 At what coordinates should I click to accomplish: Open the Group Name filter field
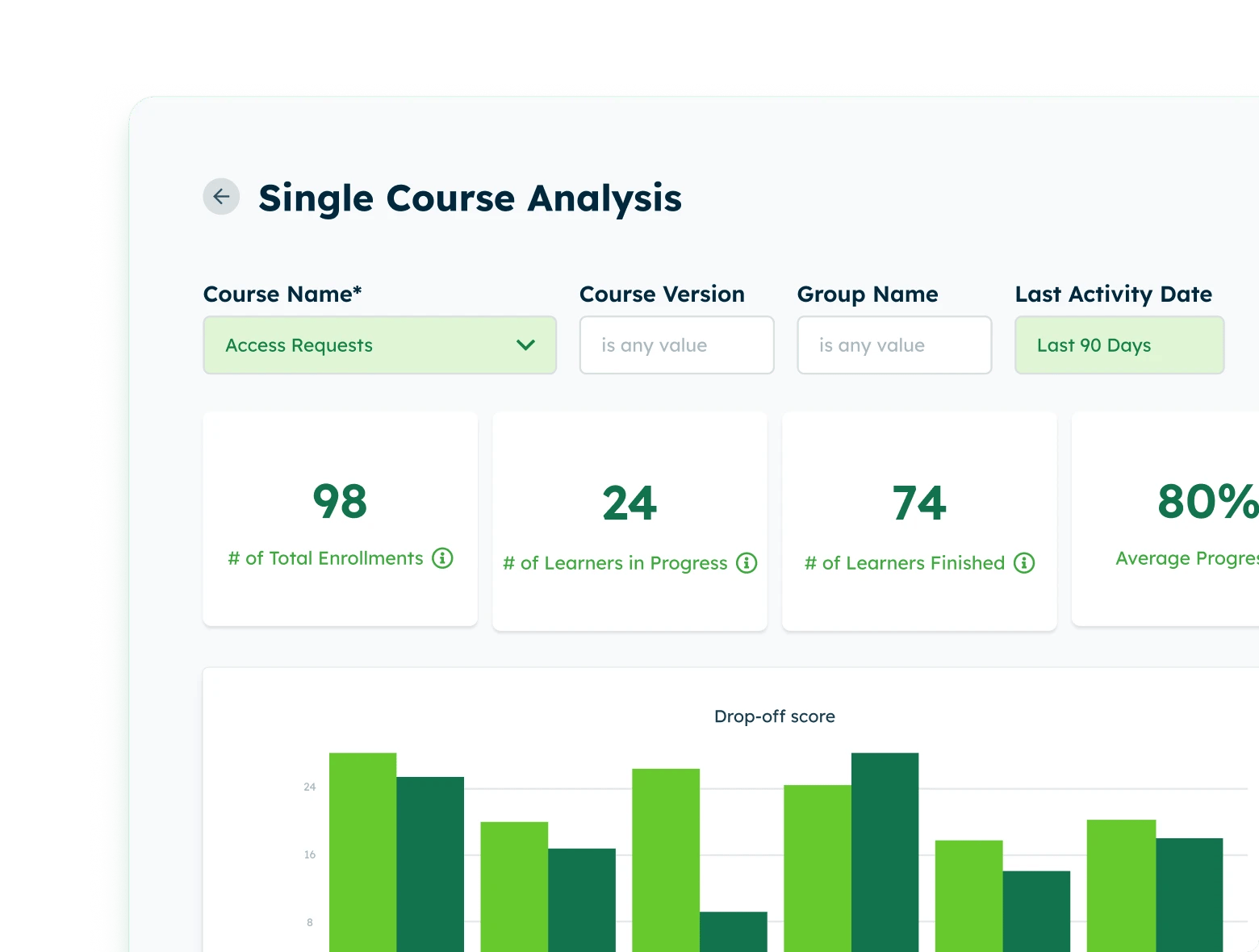[894, 345]
